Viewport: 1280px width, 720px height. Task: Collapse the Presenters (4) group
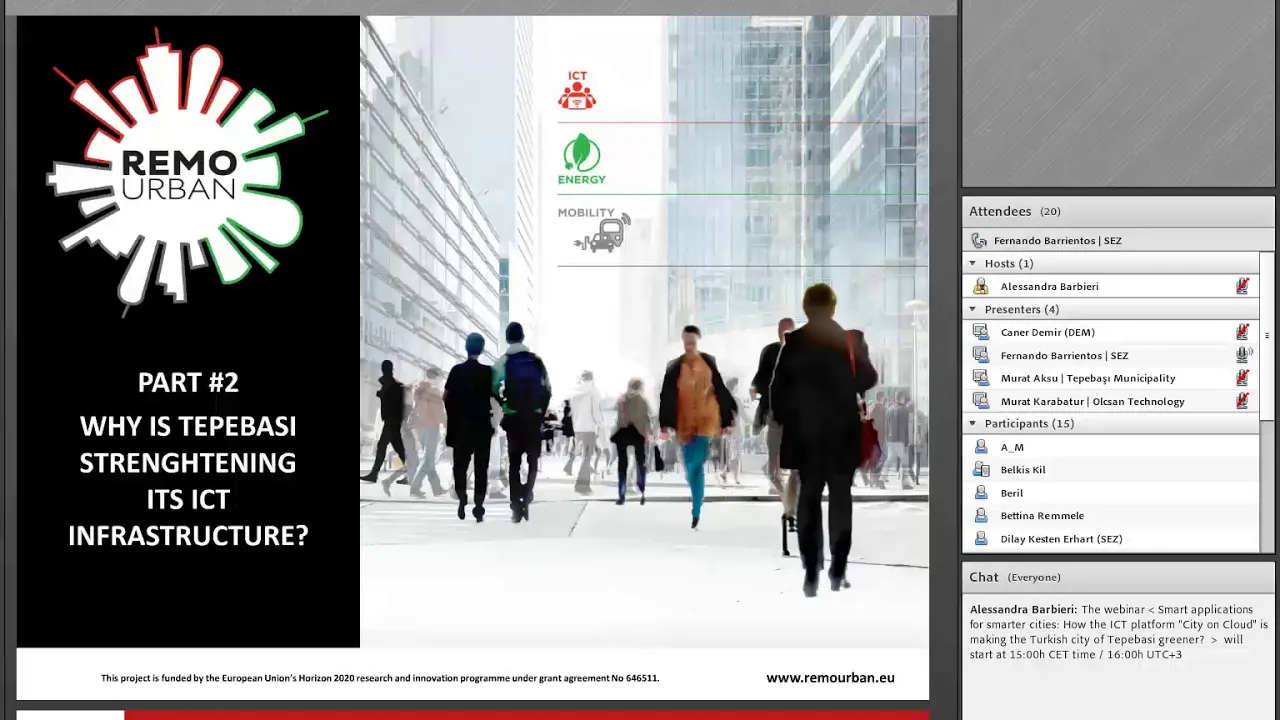(x=972, y=310)
